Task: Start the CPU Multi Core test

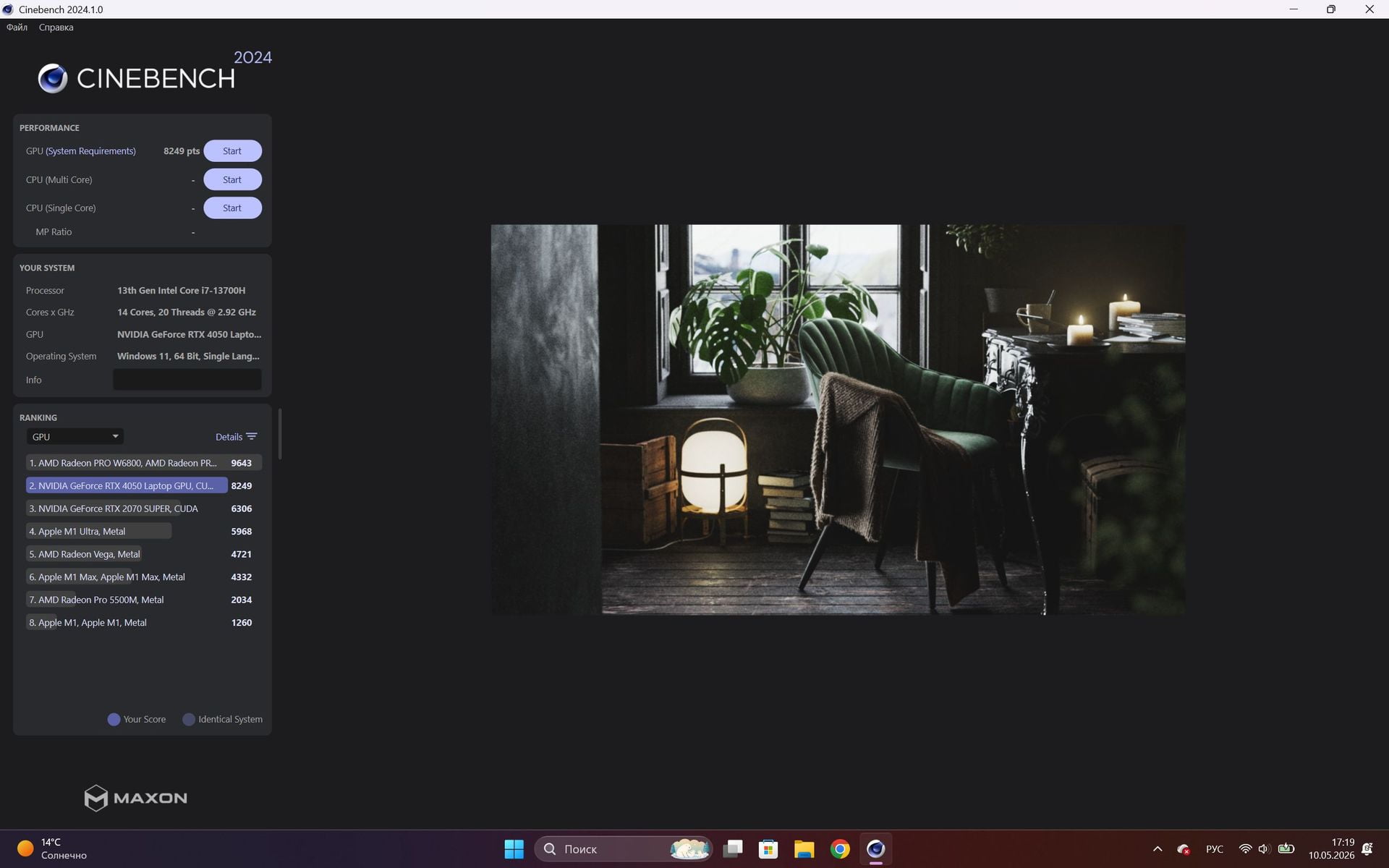Action: [232, 179]
